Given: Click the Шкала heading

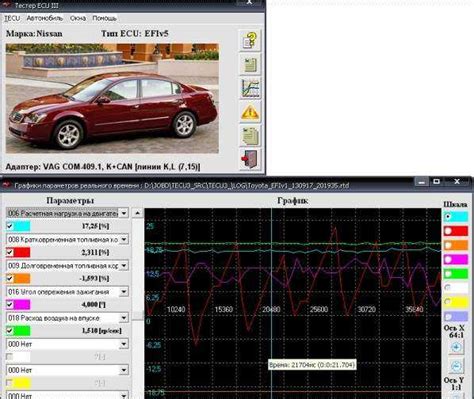Looking at the screenshot, I should [455, 204].
